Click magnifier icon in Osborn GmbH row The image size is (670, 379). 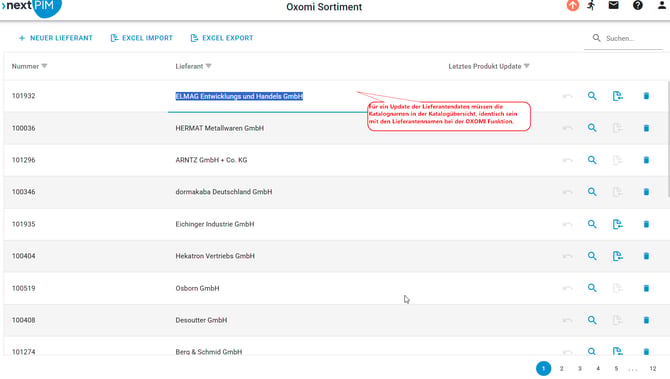tap(592, 288)
